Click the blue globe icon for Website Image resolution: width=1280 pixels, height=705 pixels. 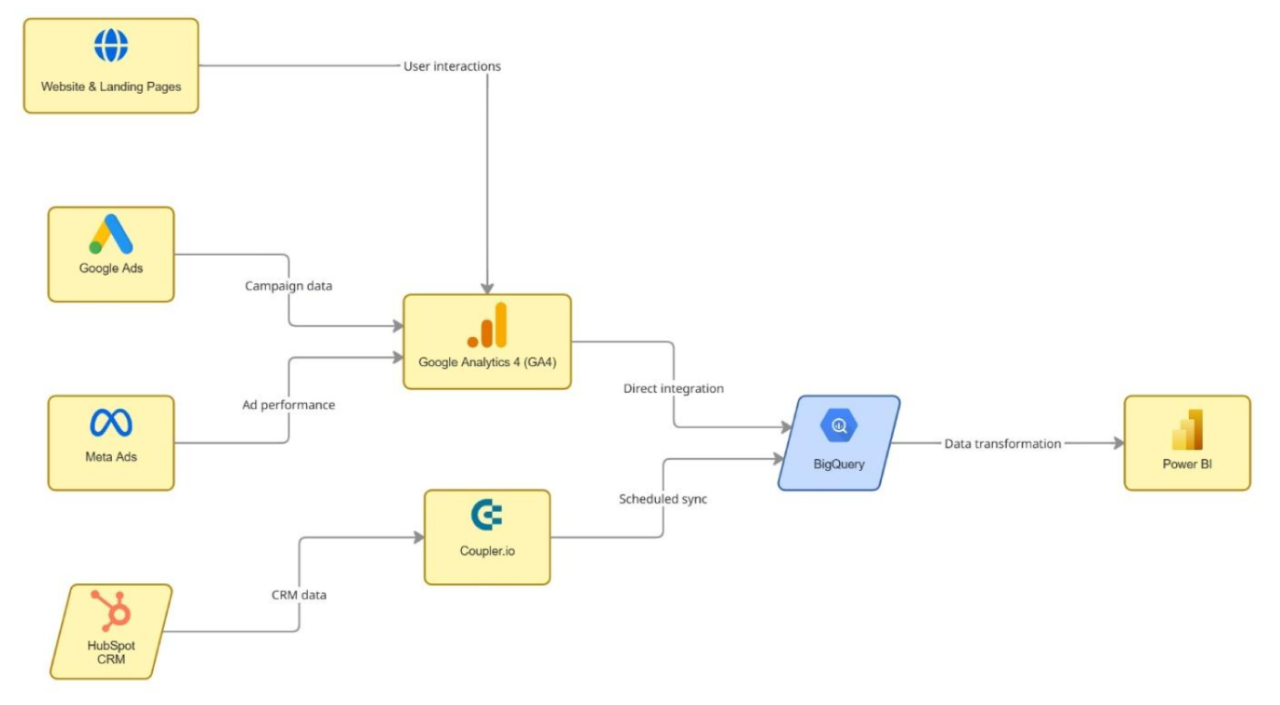coord(111,46)
